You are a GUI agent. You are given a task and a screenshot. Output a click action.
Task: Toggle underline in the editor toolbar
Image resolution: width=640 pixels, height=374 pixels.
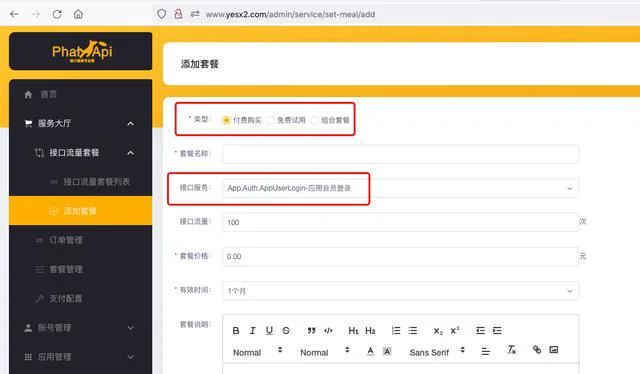(x=269, y=331)
